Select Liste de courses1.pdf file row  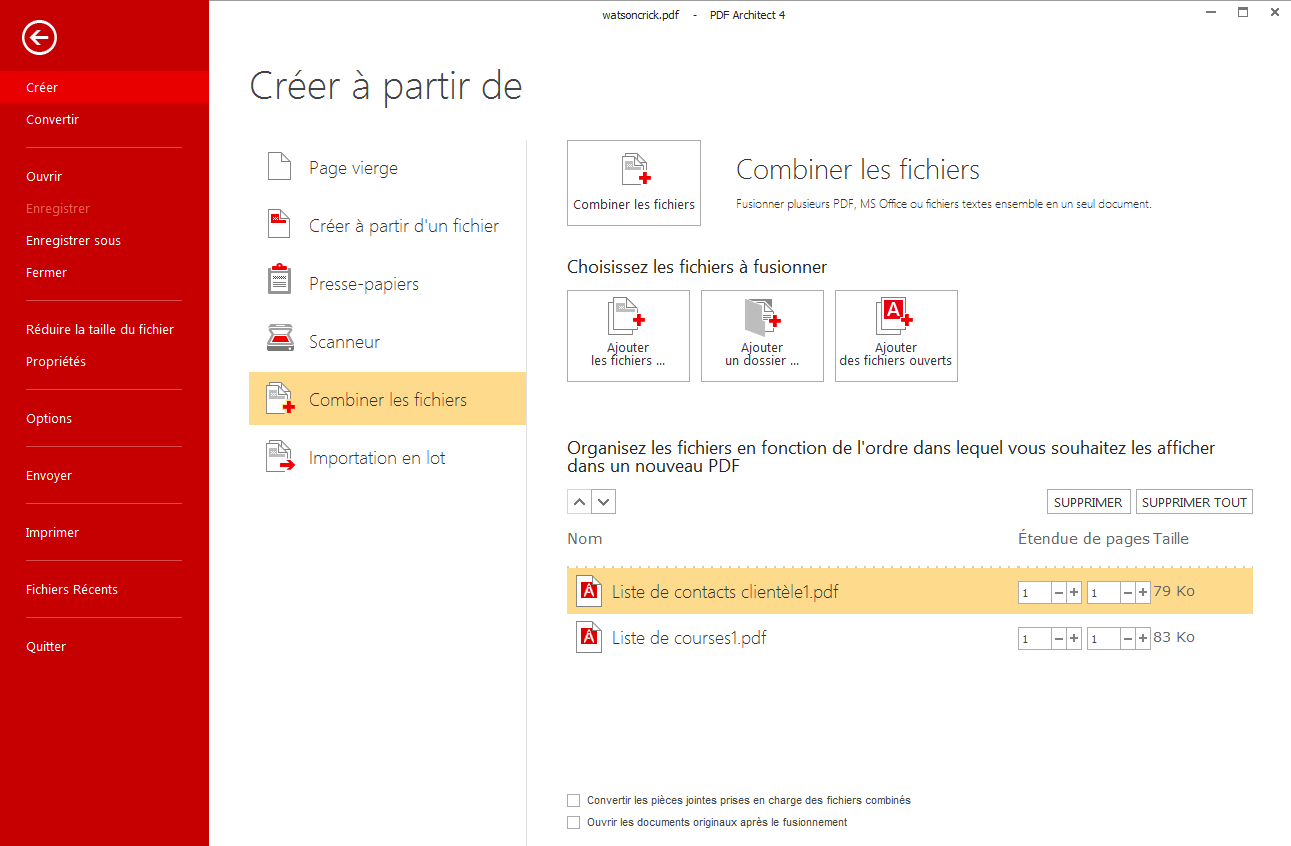[689, 638]
